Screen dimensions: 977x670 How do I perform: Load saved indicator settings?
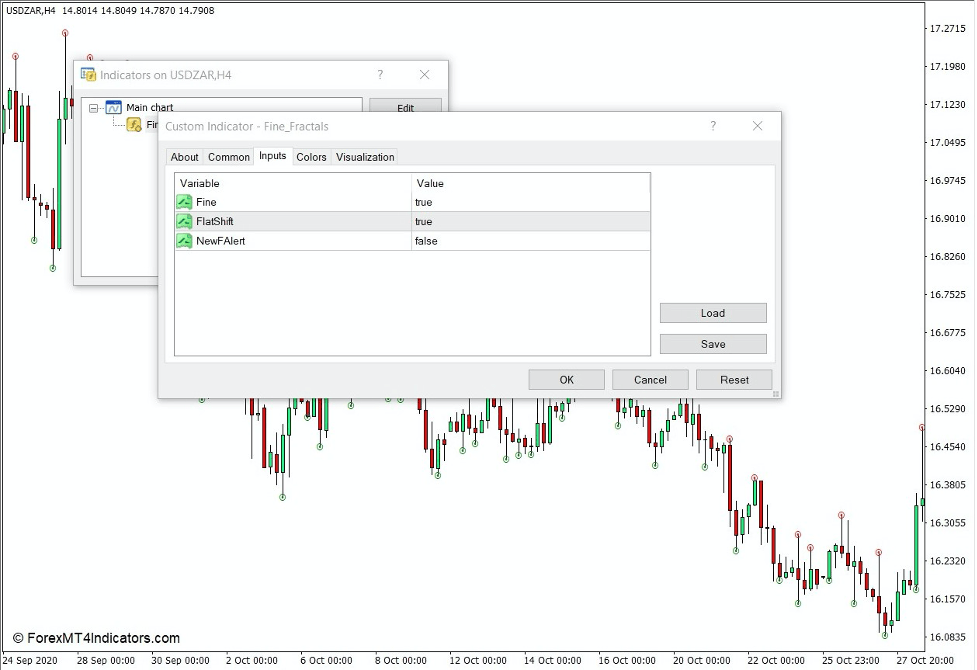[x=712, y=313]
